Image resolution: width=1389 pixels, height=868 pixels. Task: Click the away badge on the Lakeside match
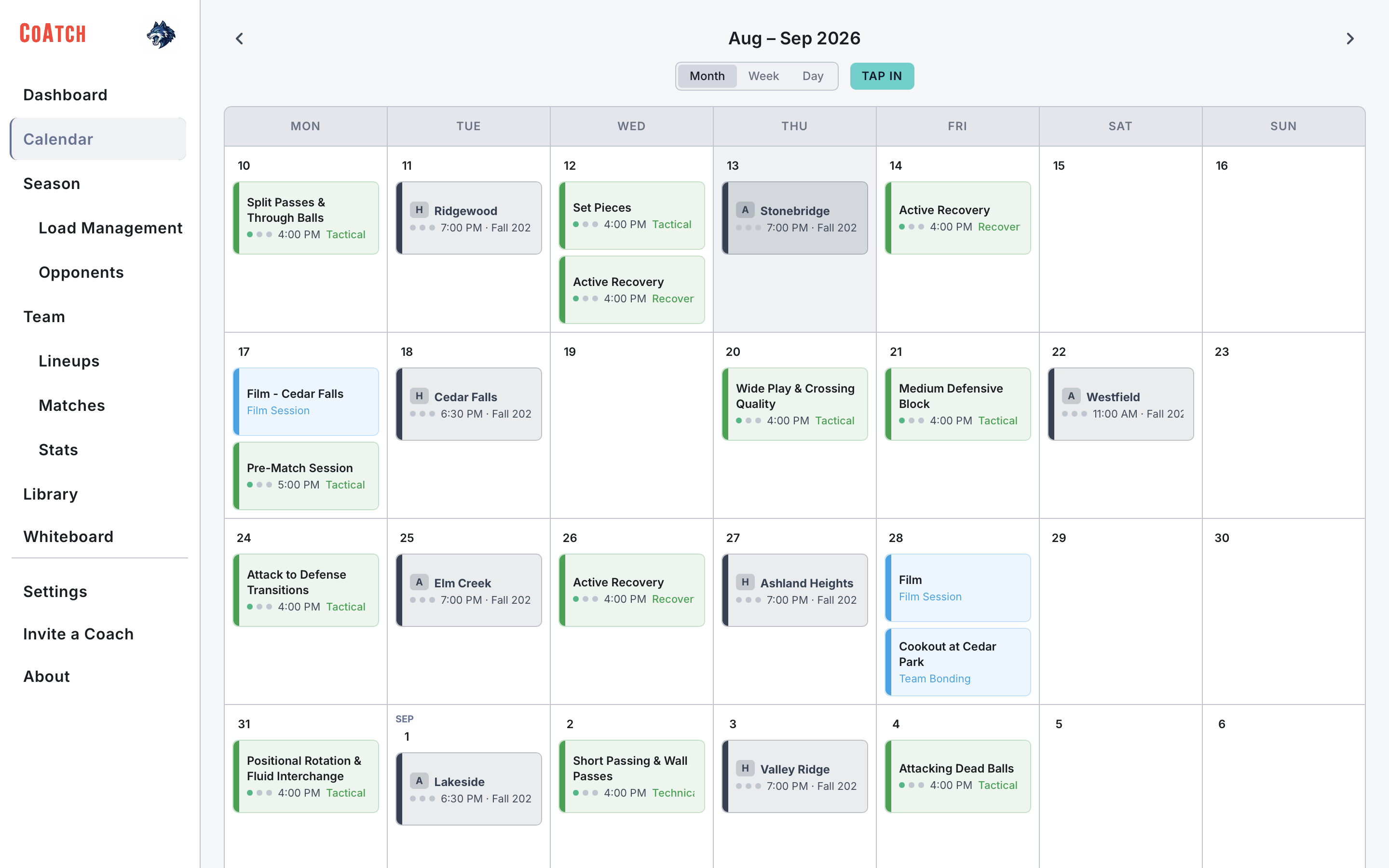coord(419,781)
